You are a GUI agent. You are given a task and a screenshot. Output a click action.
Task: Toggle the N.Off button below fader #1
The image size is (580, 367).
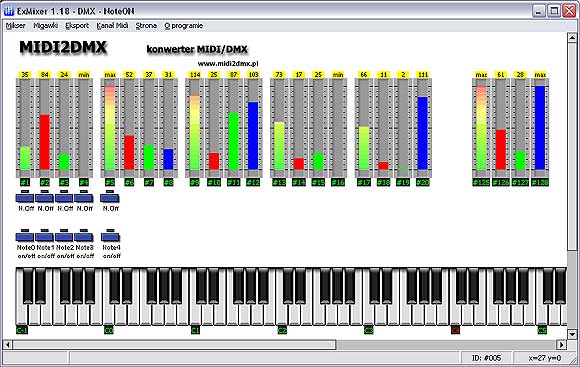click(25, 198)
